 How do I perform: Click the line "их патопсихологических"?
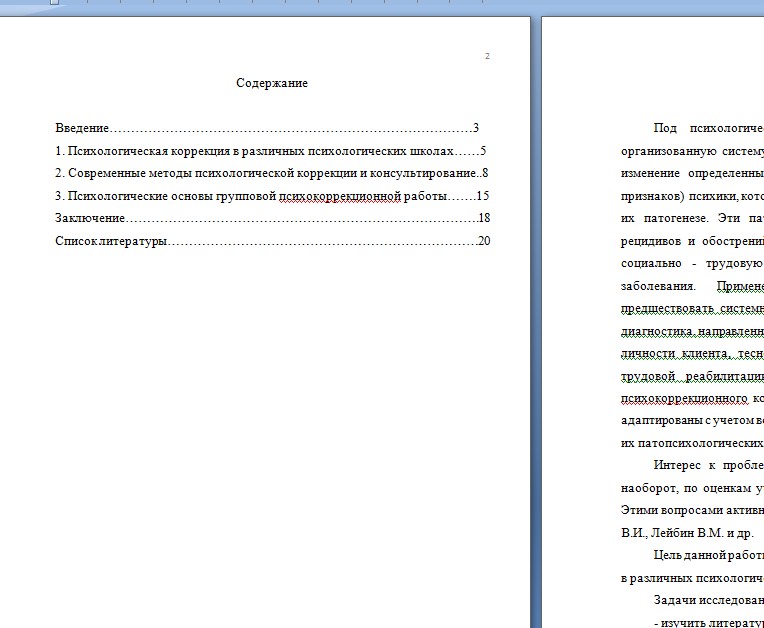click(692, 443)
